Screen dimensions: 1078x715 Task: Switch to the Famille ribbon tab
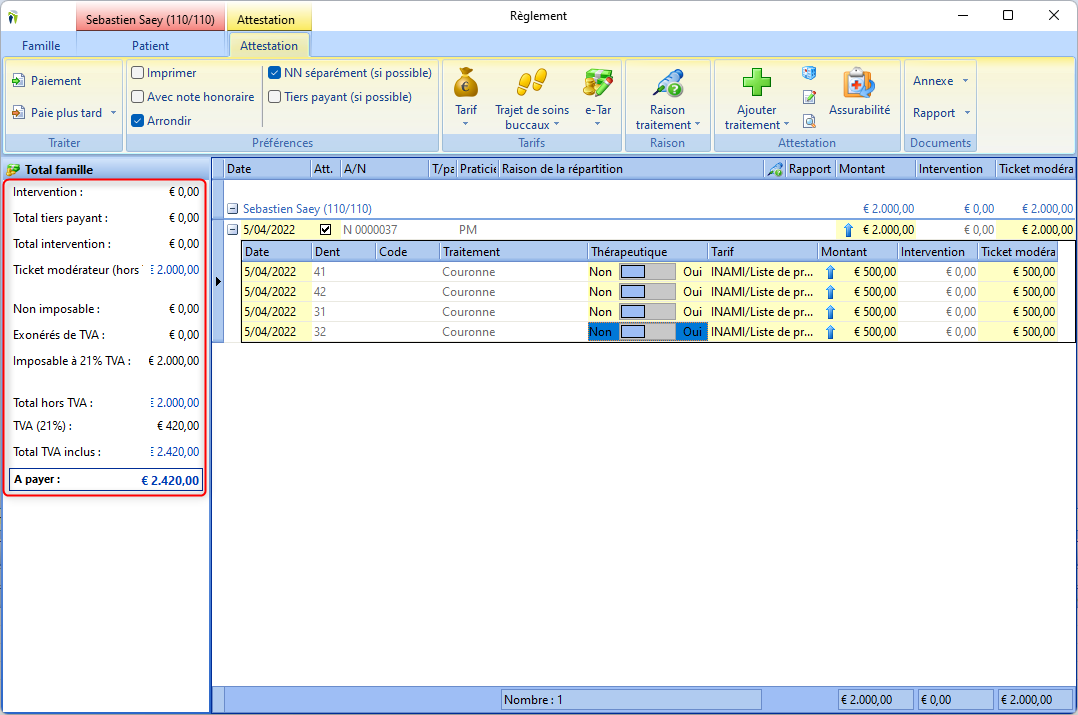(x=41, y=46)
